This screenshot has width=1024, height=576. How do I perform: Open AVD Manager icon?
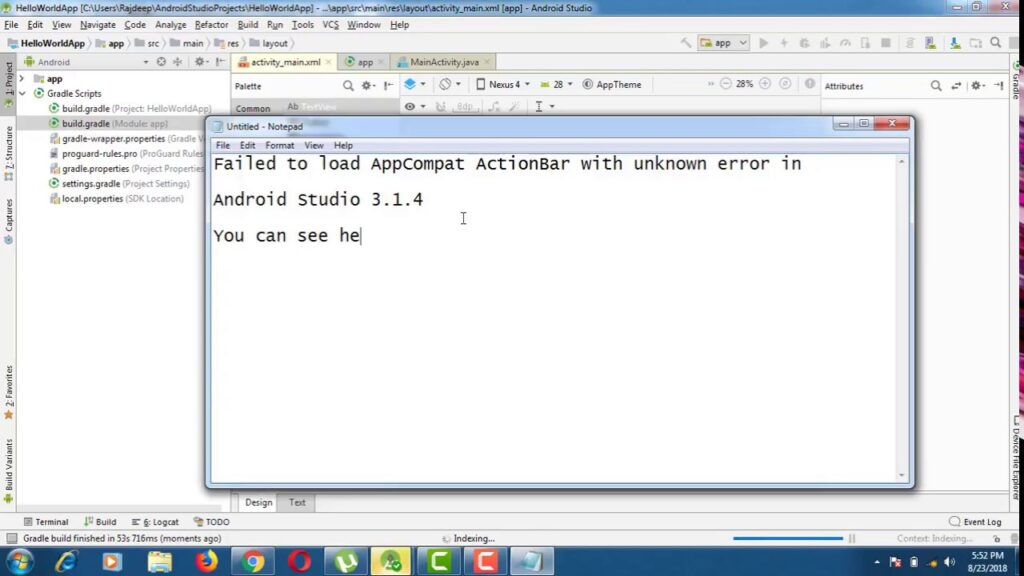tap(931, 43)
